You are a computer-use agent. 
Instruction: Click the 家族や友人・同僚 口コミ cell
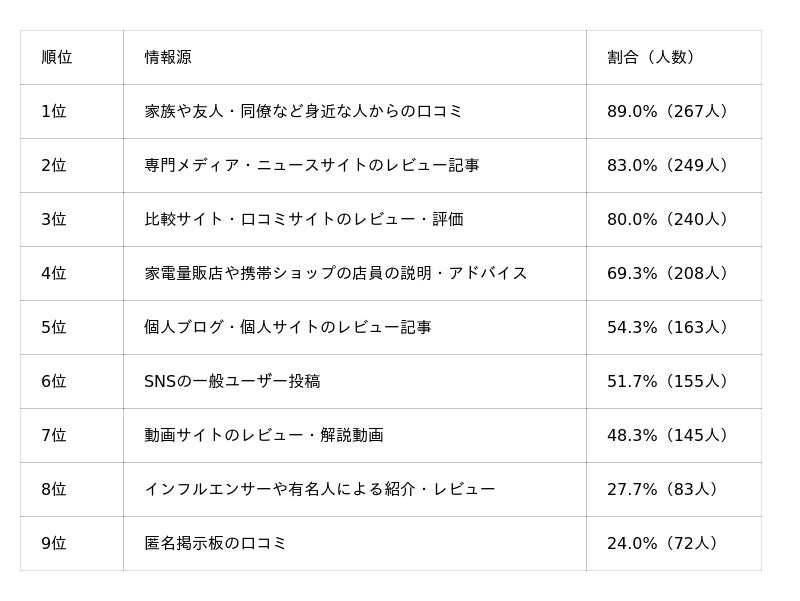coord(303,111)
